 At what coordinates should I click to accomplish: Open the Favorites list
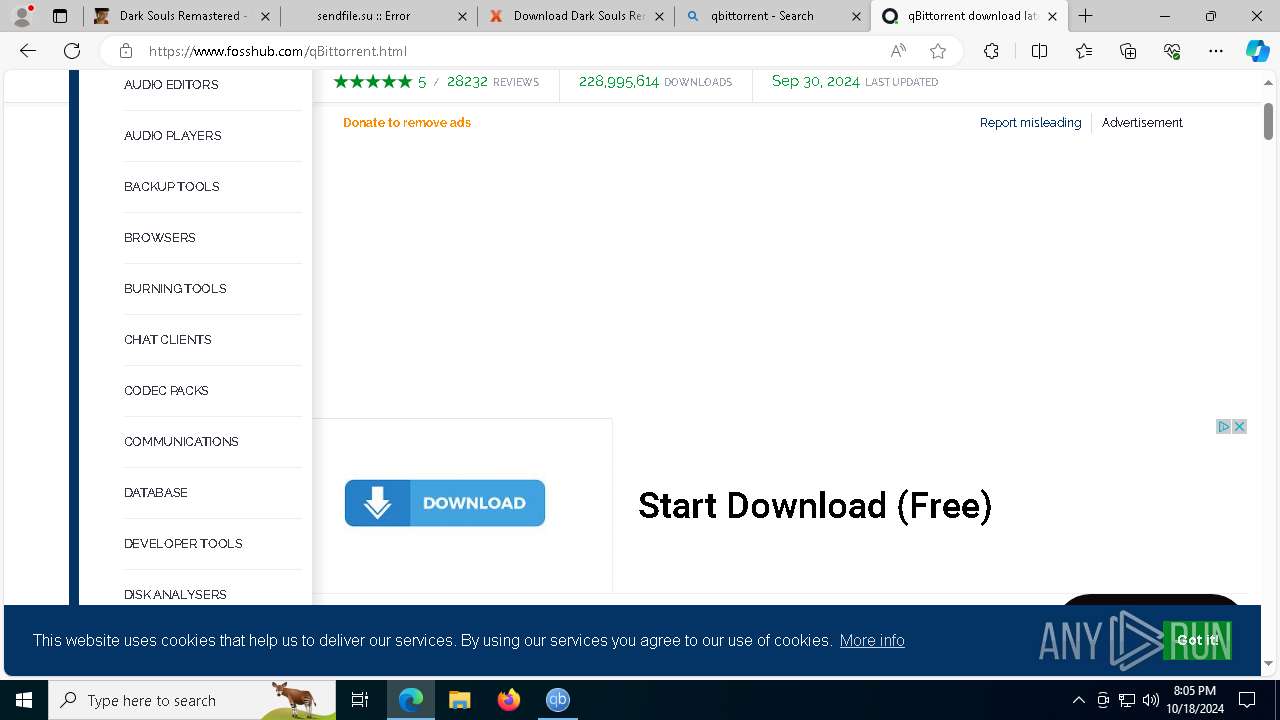point(1084,51)
